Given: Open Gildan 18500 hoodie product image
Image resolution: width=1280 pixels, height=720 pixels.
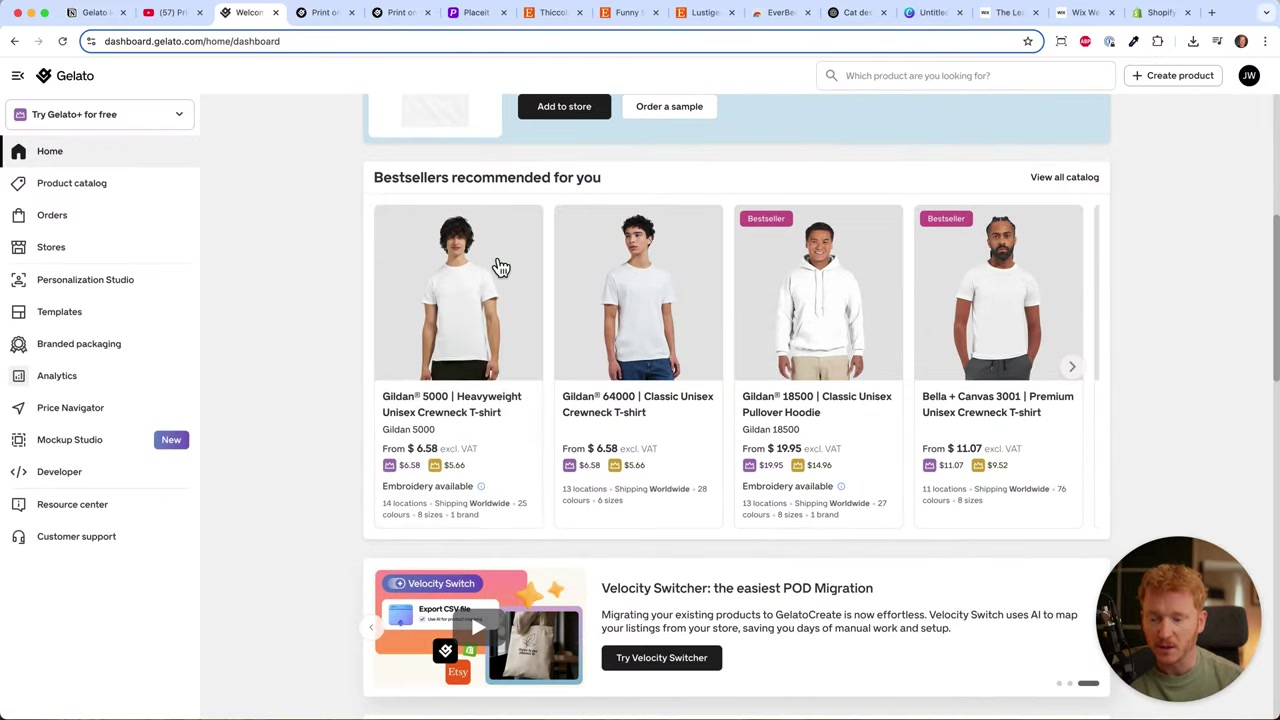Looking at the screenshot, I should point(818,293).
